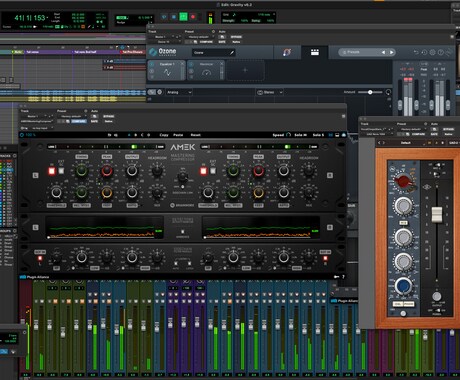Click the Ozone preset name field
The width and height of the screenshot is (460, 380).
point(213,53)
